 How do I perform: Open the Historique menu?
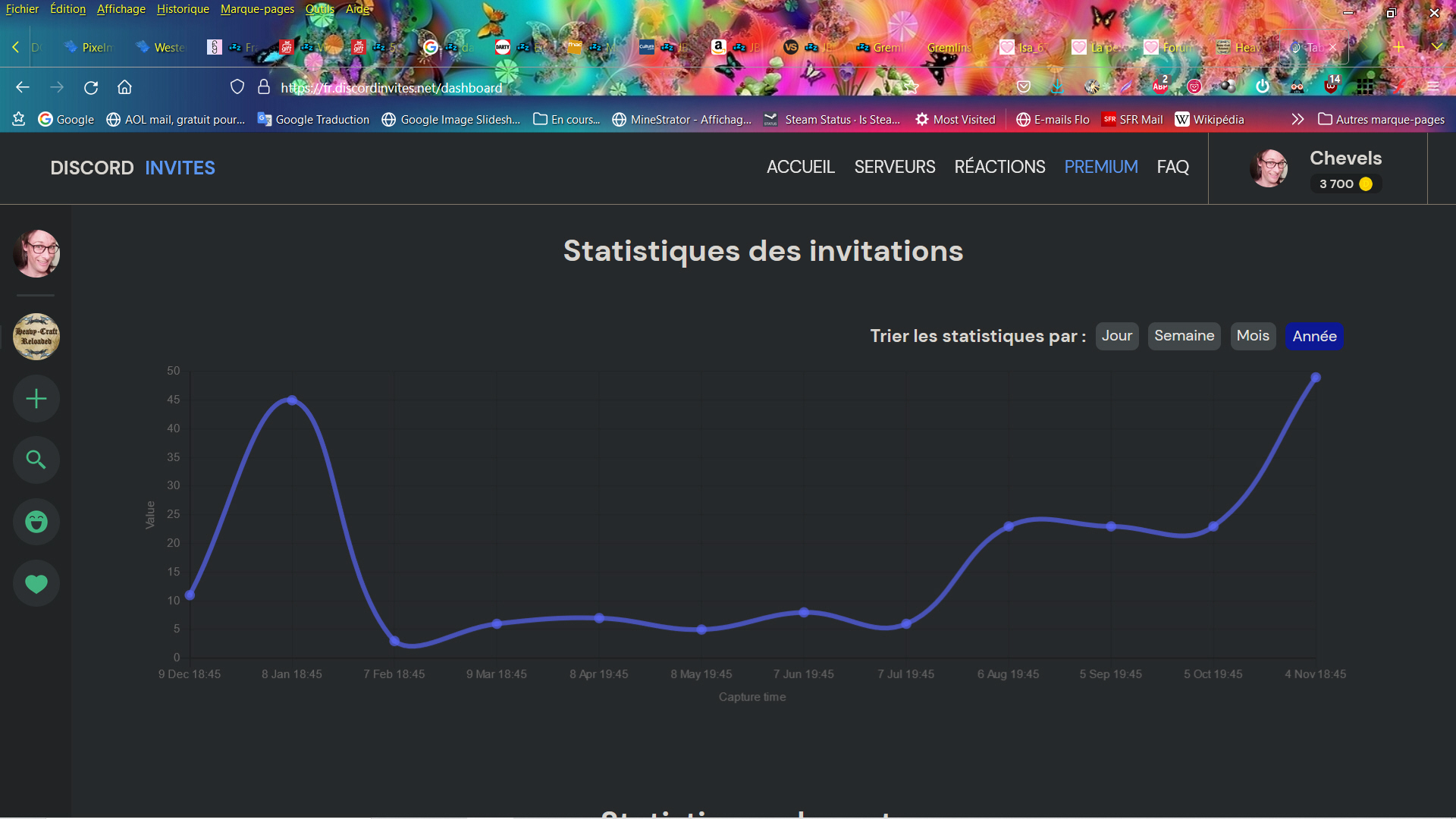point(183,9)
